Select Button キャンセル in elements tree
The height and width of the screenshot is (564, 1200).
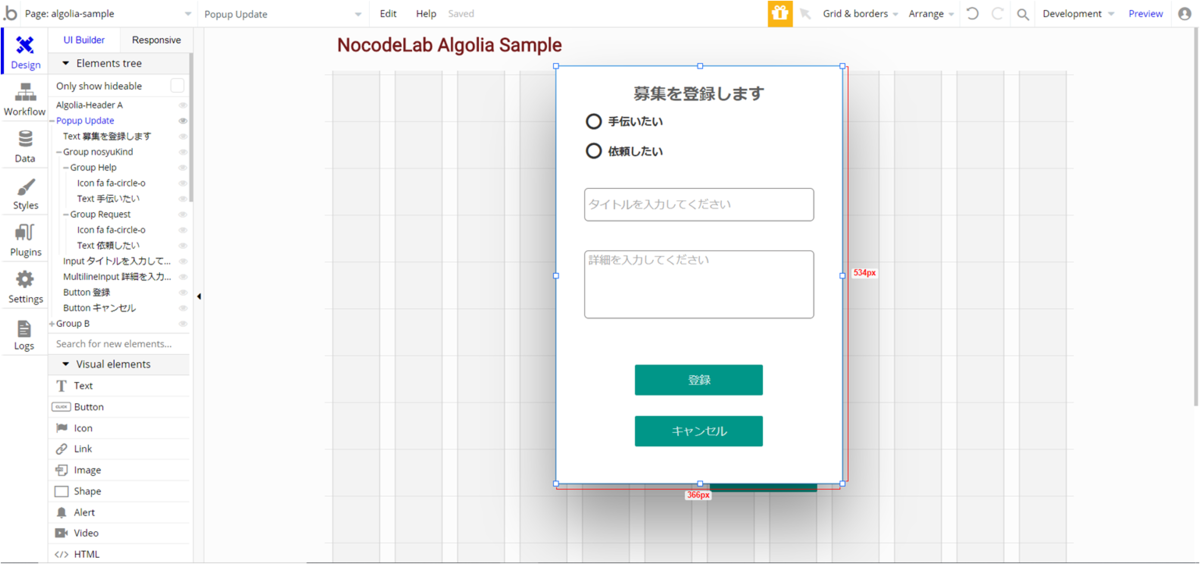[x=100, y=308]
